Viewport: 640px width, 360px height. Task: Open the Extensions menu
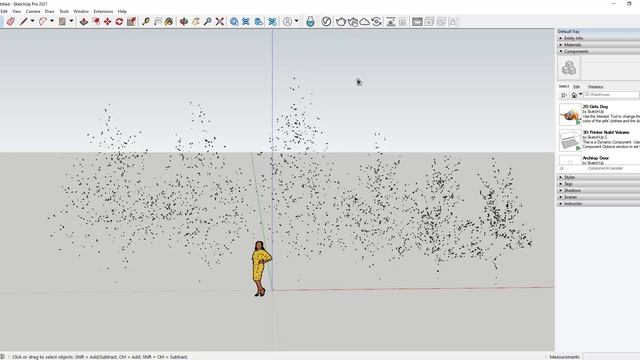(103, 11)
